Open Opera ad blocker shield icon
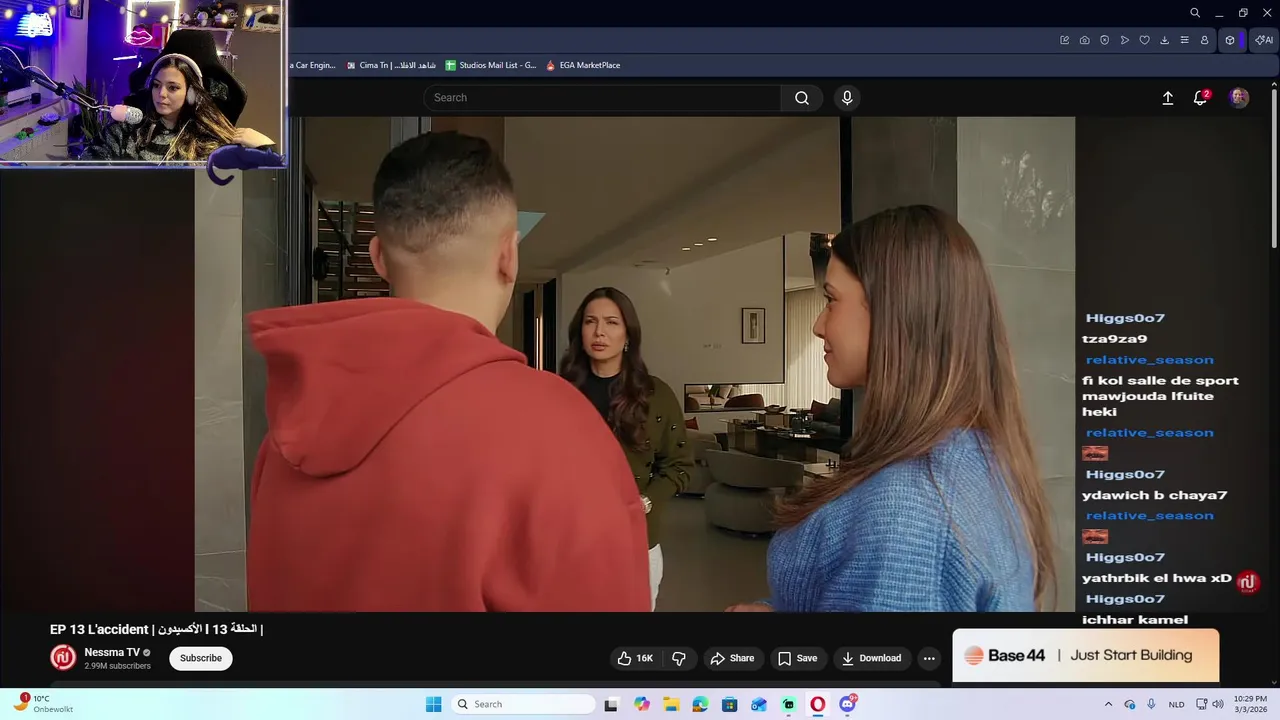This screenshot has height=720, width=1280. click(1105, 40)
